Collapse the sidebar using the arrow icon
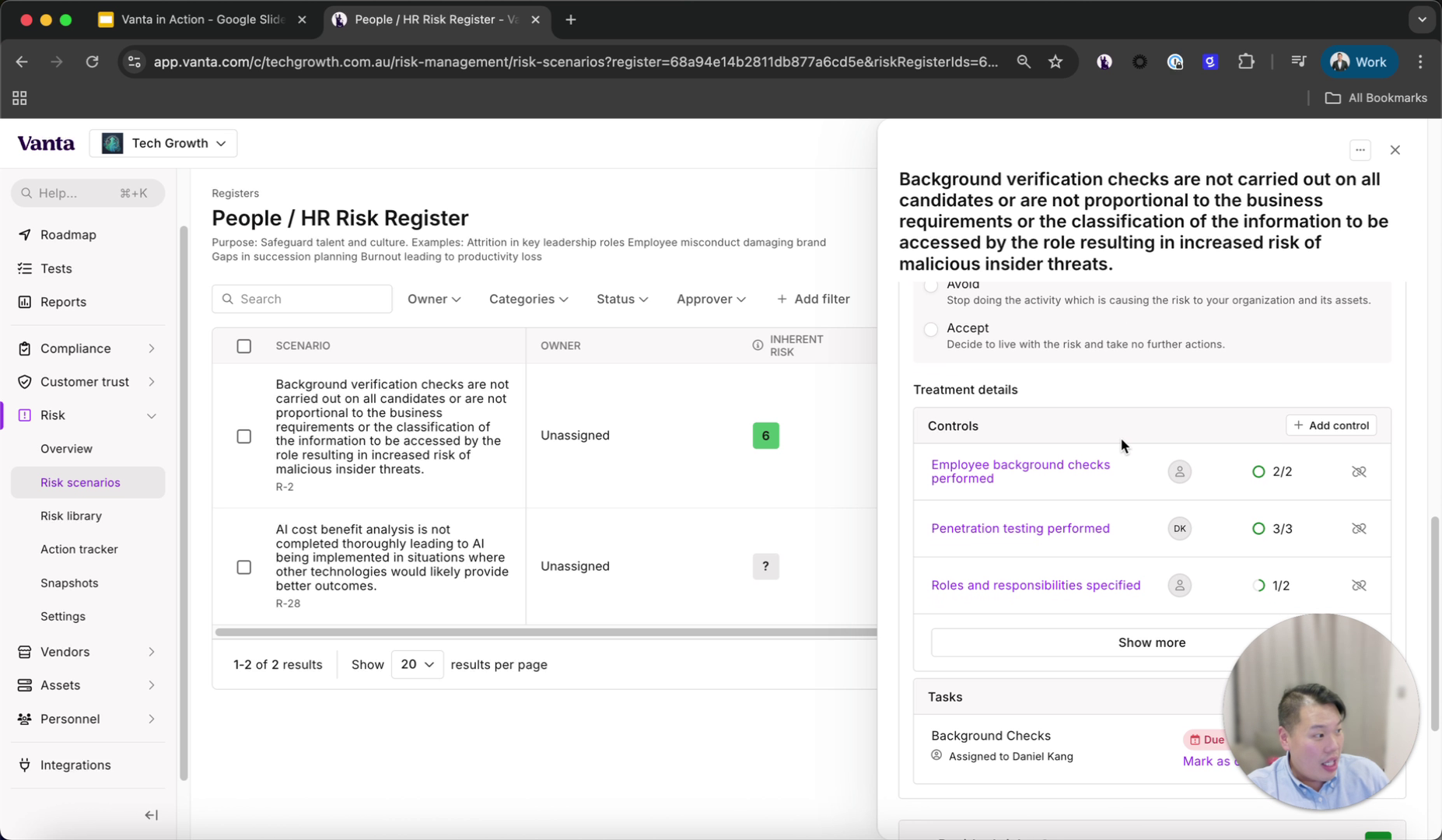Screen dimensions: 1442x840 151,815
